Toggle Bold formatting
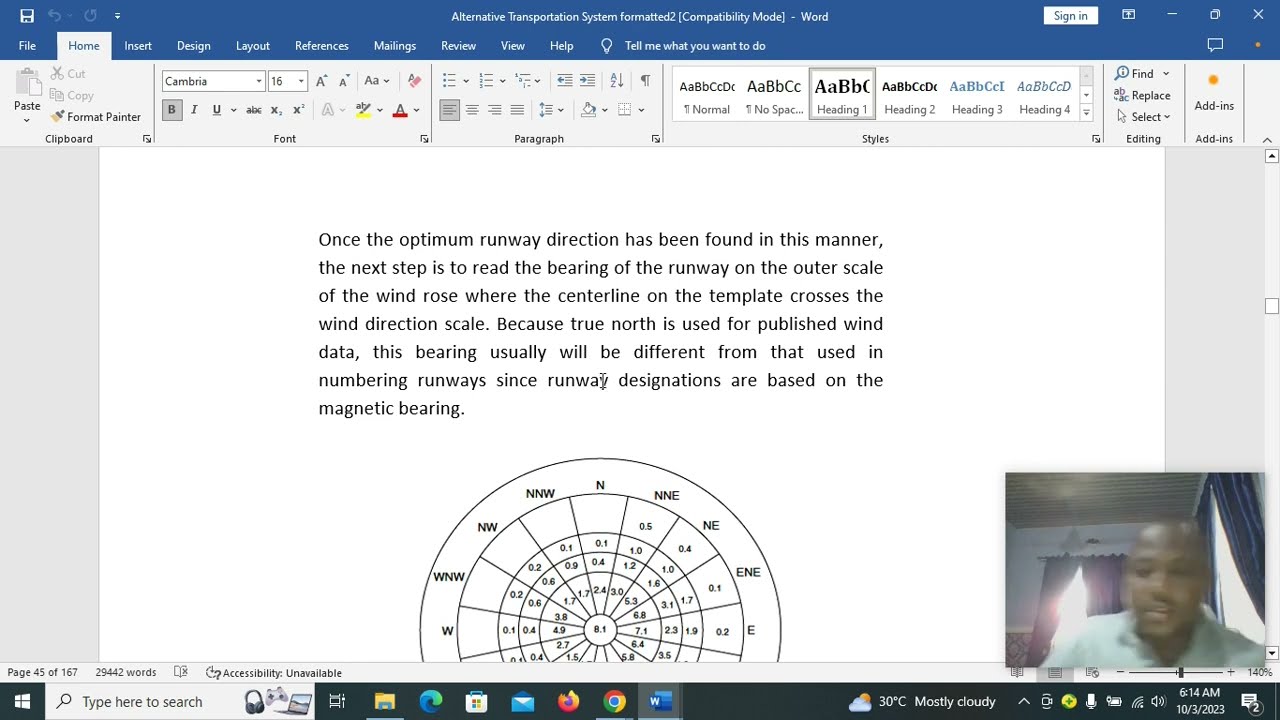 coord(172,110)
